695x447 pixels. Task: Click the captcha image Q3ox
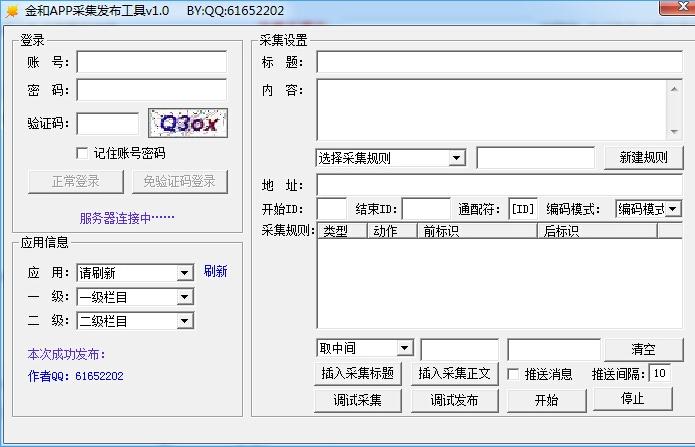188,123
